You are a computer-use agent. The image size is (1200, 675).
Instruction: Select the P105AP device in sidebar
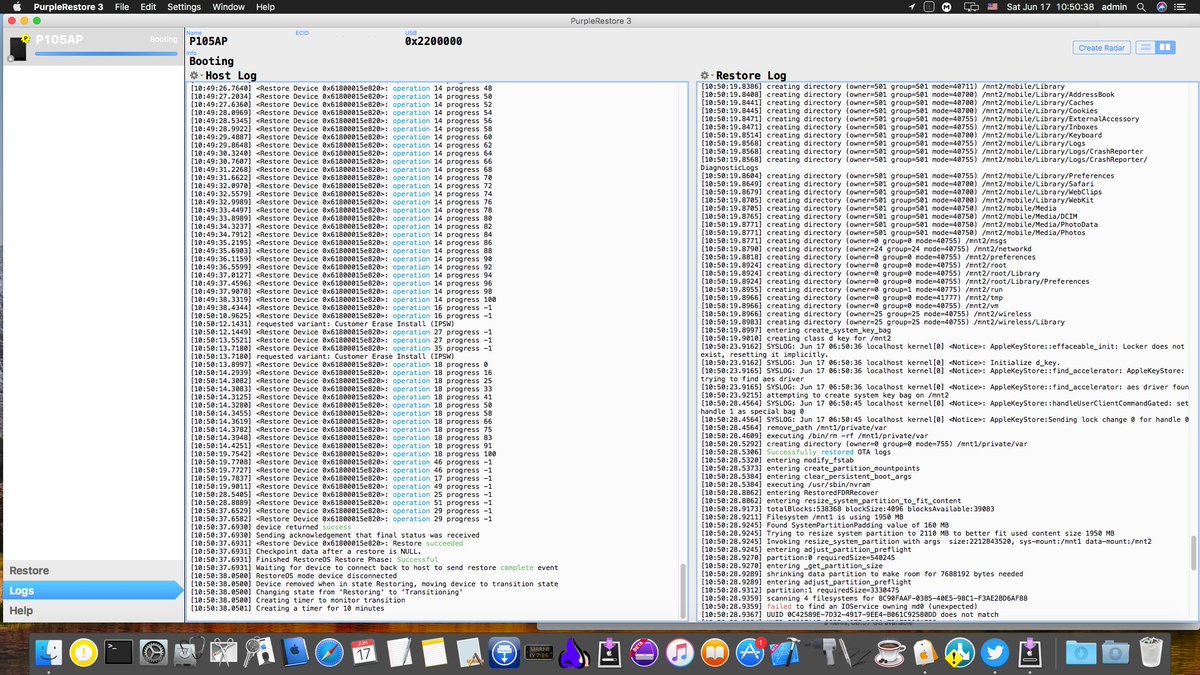point(92,47)
